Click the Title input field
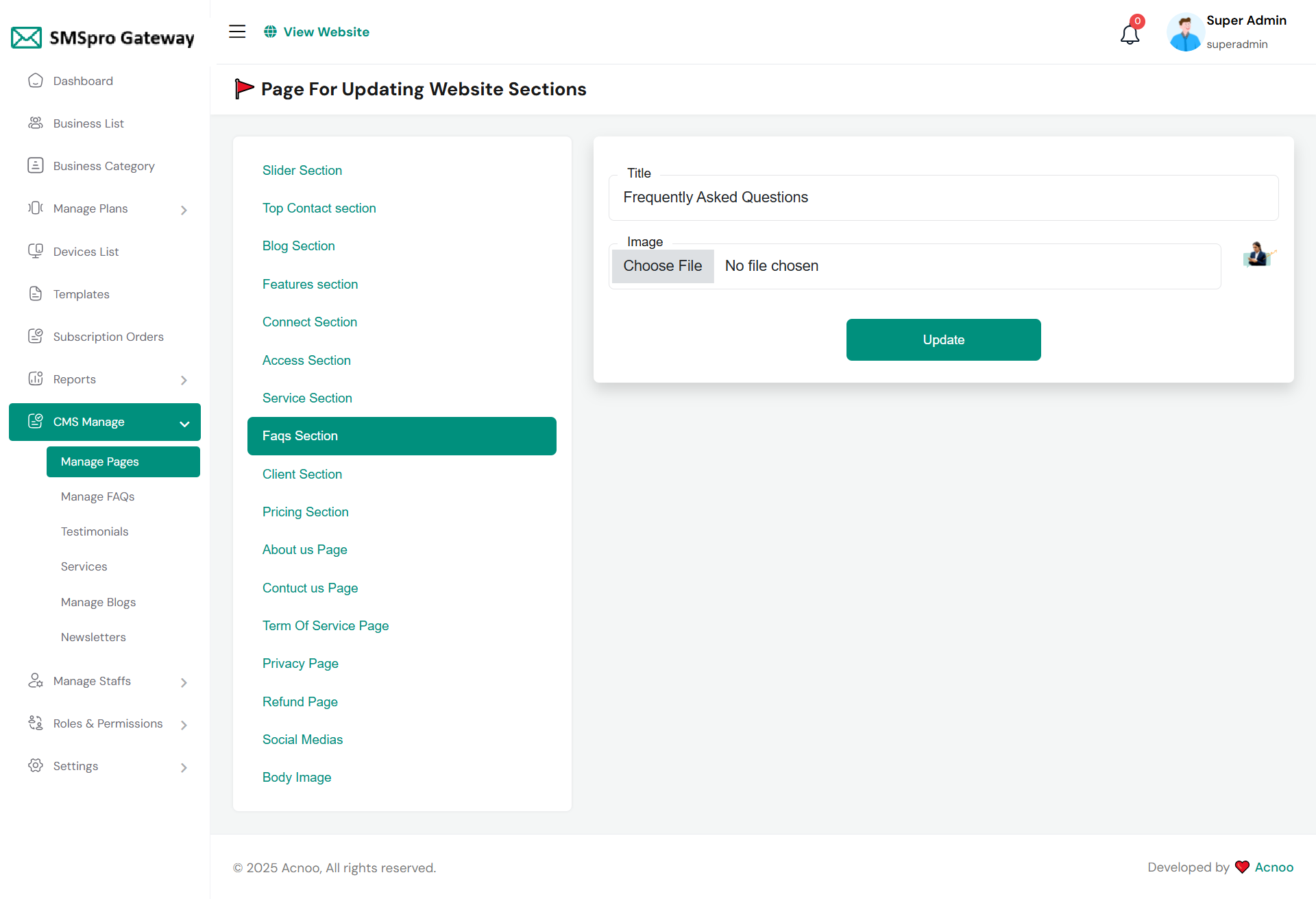 tap(943, 197)
